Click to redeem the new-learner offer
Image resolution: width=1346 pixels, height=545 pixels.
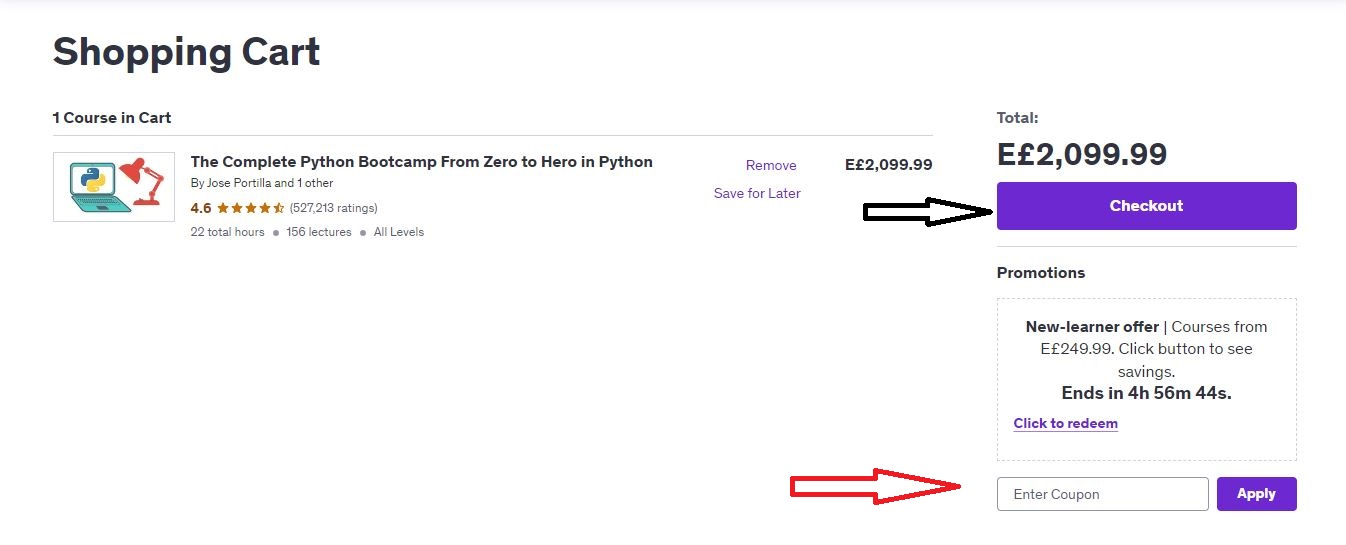point(1065,423)
